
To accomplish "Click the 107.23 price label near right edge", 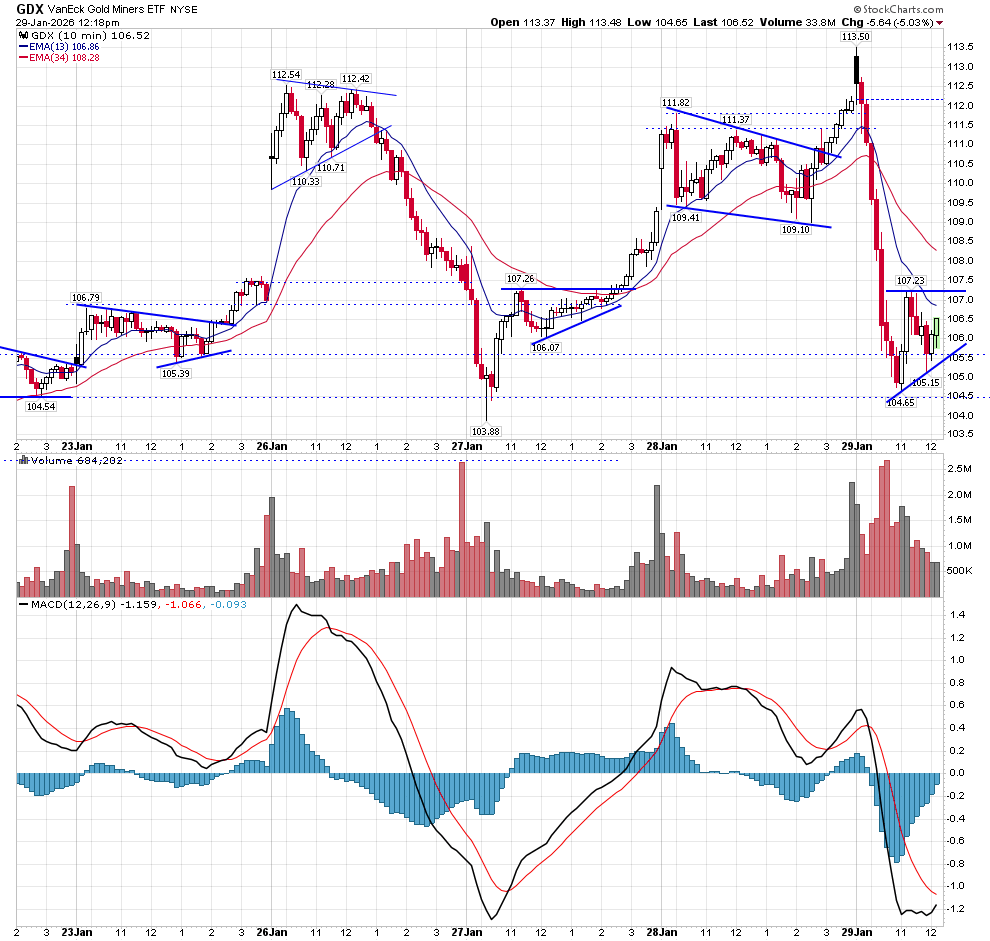I will point(910,281).
